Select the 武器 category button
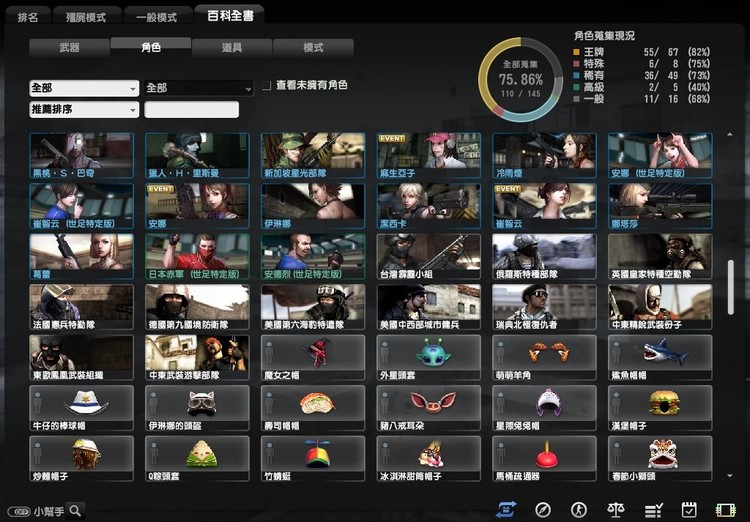750x522 pixels. pos(69,48)
